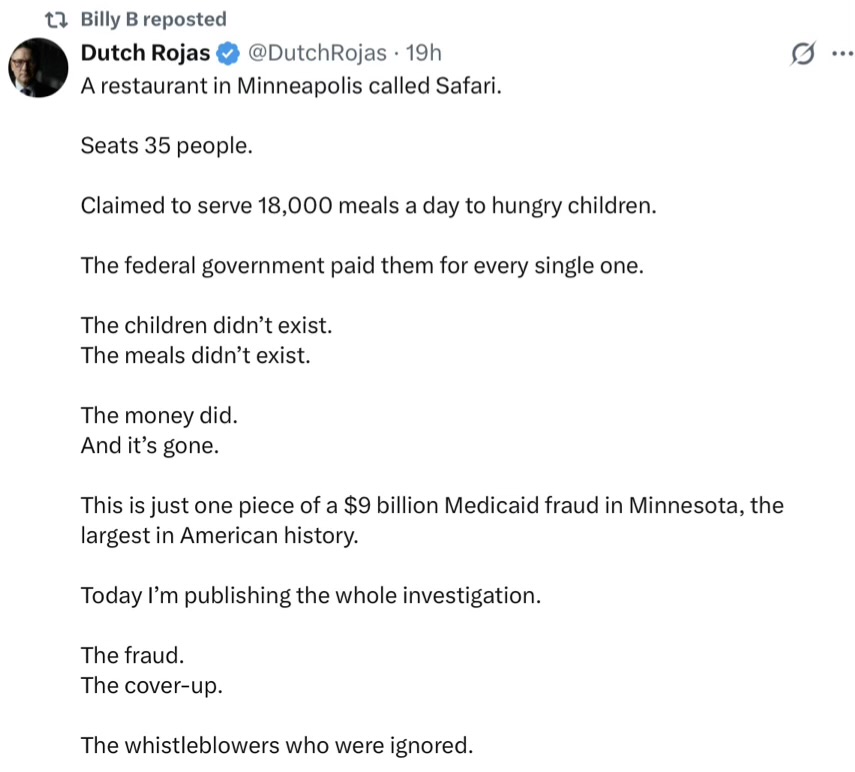Select the line about 18,000 meals a day
855x772 pixels.
pyautogui.click(x=368, y=207)
